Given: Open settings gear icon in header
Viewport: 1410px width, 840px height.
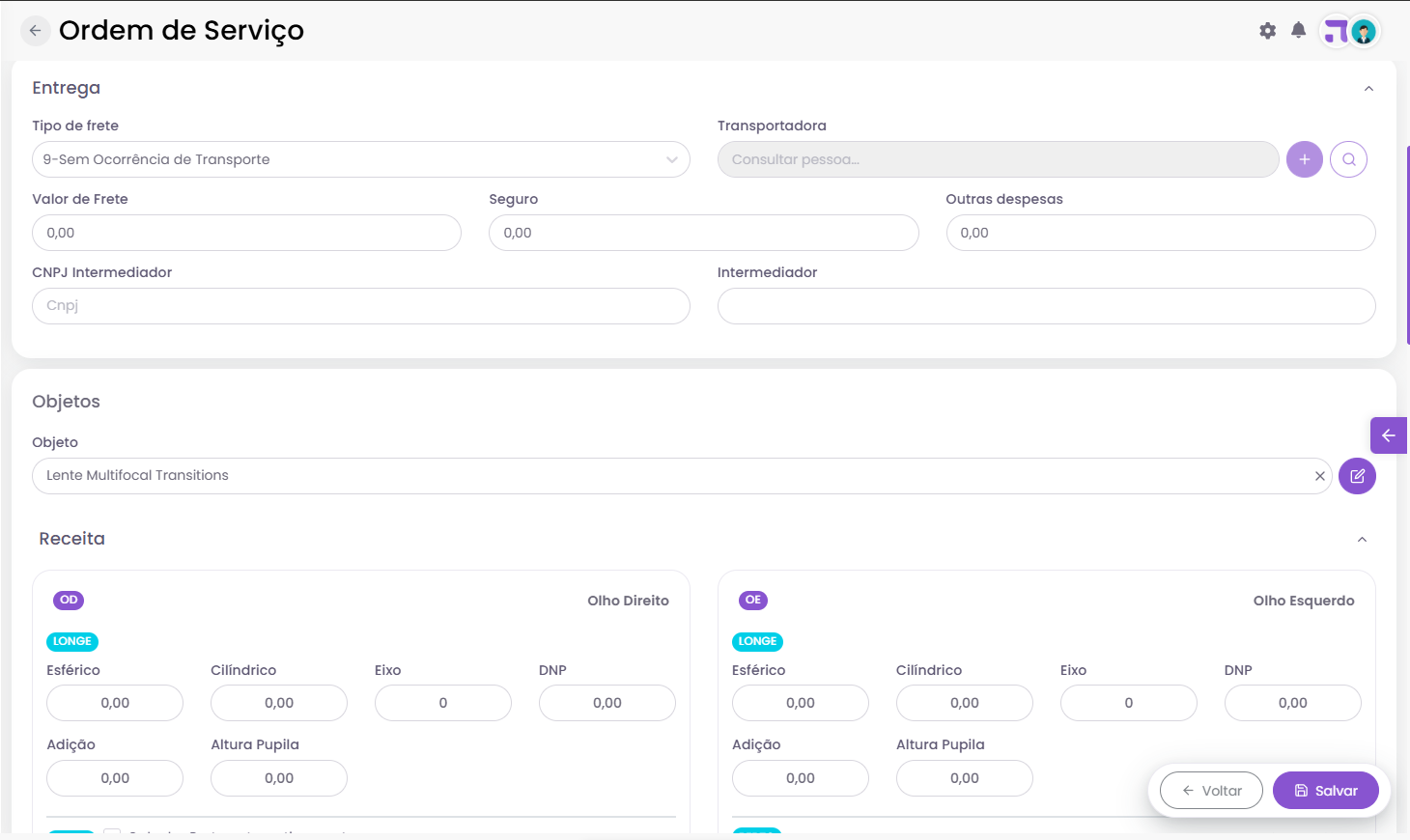Looking at the screenshot, I should point(1268,31).
